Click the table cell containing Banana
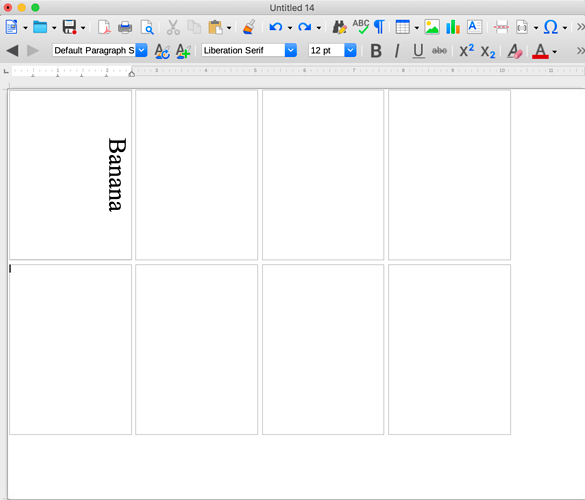Image resolution: width=585 pixels, height=500 pixels. click(71, 175)
